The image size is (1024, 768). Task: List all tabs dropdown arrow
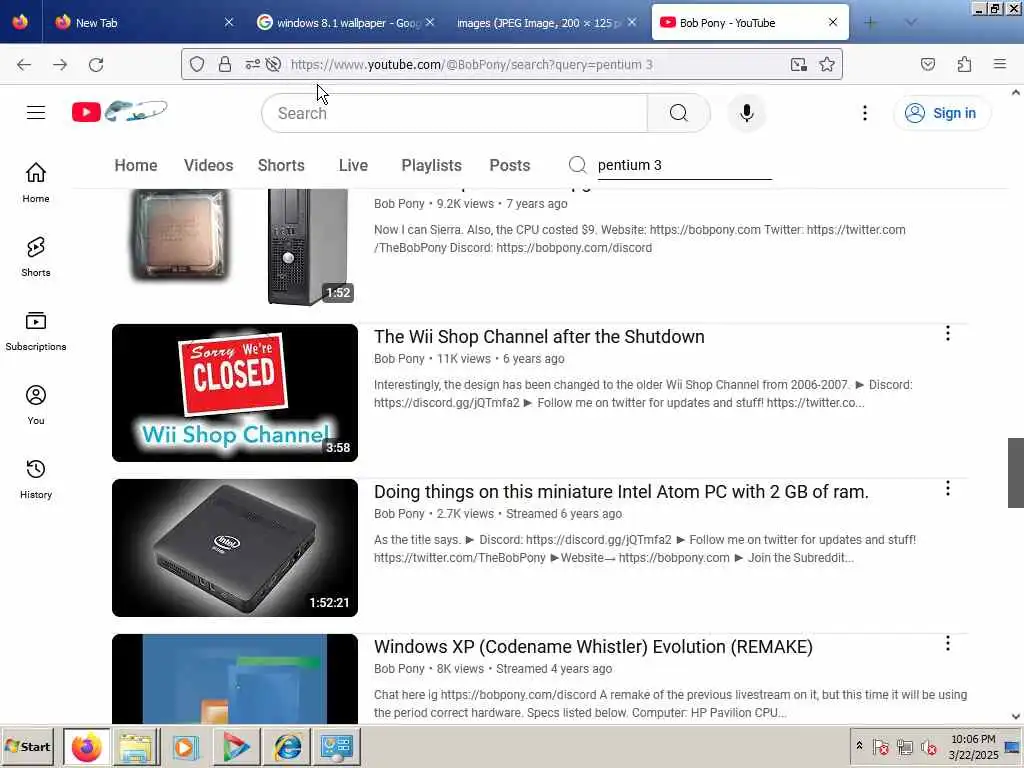point(911,22)
